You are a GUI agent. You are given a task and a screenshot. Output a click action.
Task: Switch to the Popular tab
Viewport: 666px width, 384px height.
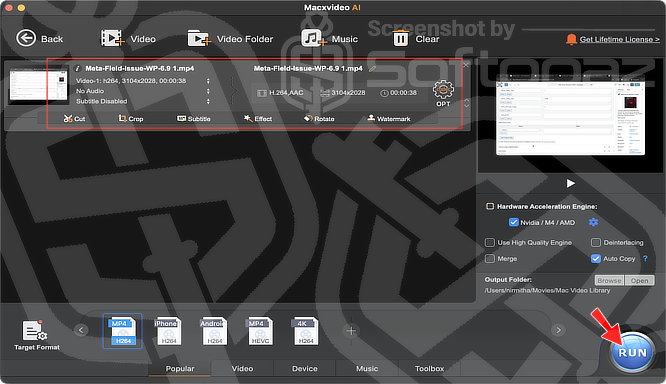pos(180,369)
